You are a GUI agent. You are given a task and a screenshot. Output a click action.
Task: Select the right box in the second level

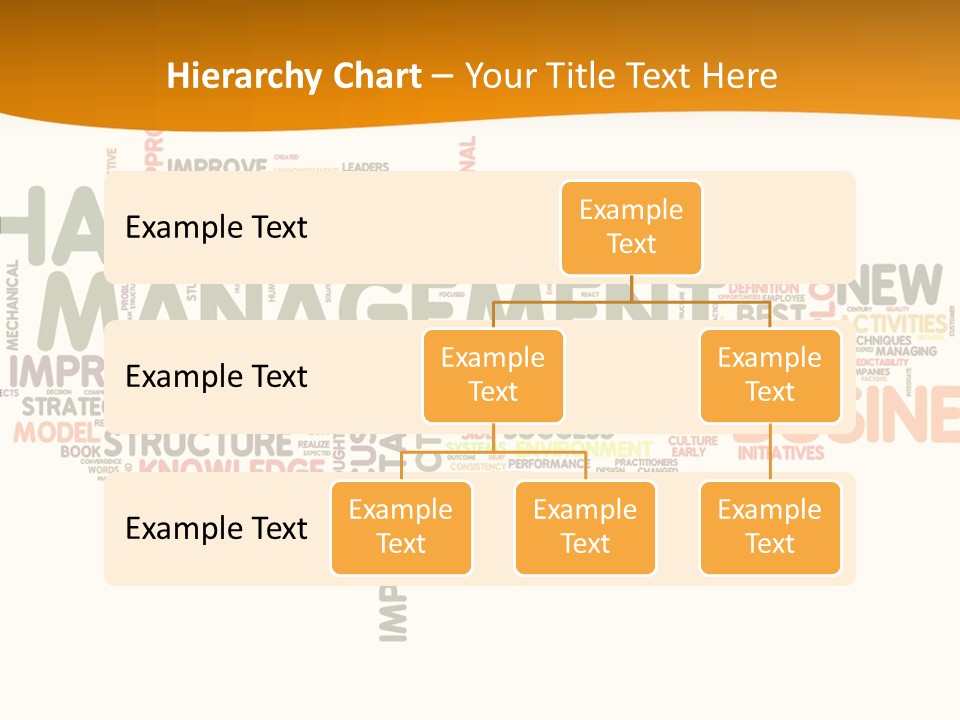769,375
